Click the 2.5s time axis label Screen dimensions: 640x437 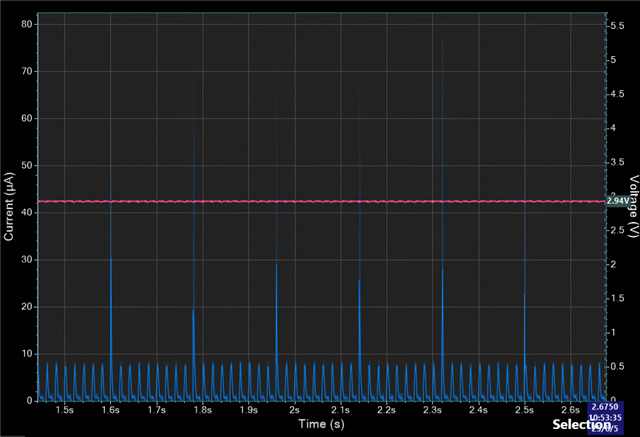524,410
